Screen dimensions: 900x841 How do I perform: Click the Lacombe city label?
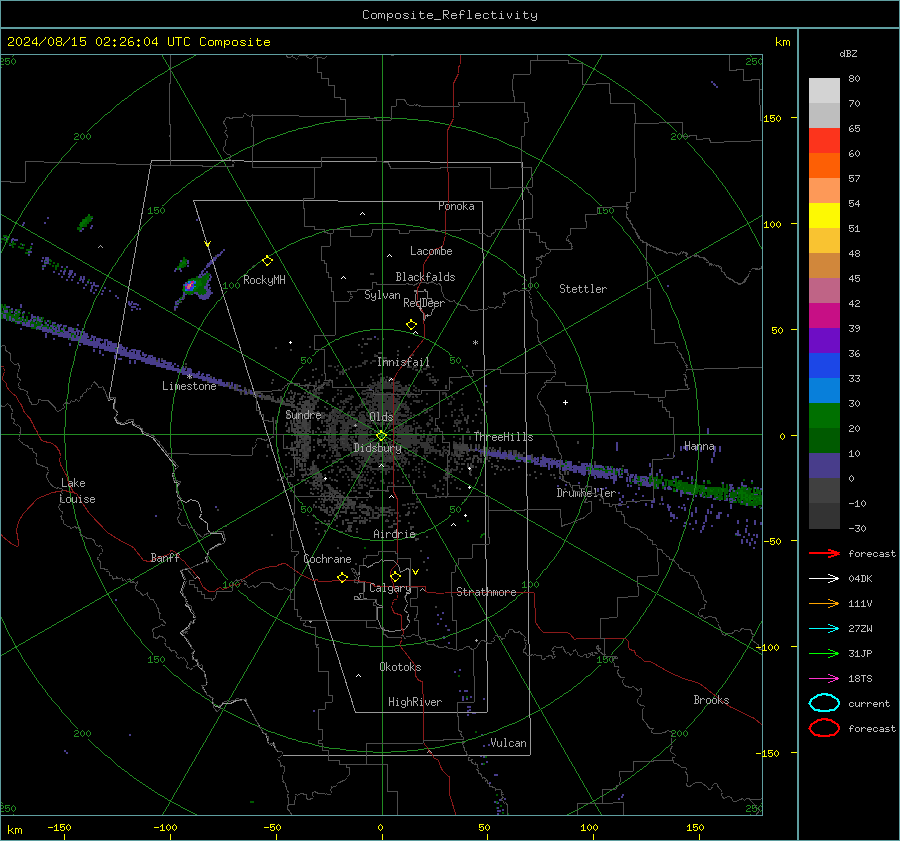[431, 251]
